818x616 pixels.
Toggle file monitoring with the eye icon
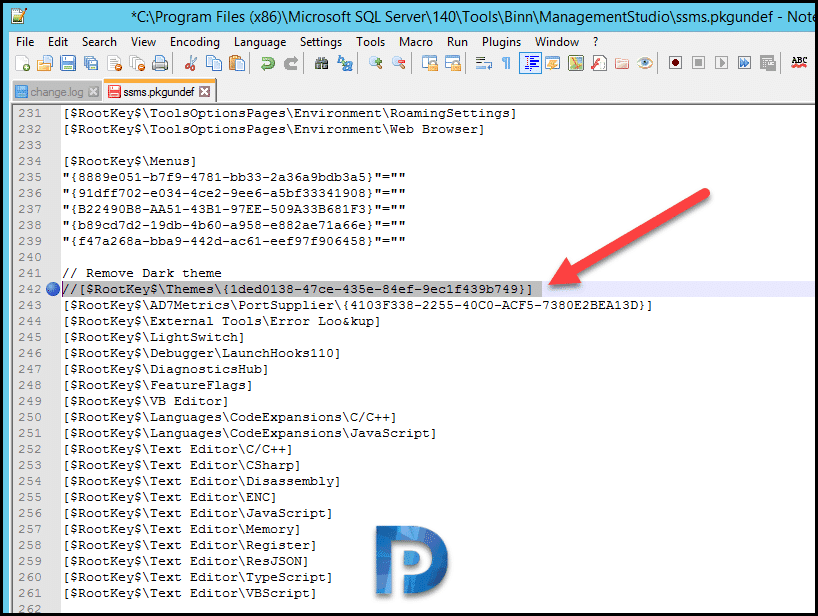tap(645, 63)
